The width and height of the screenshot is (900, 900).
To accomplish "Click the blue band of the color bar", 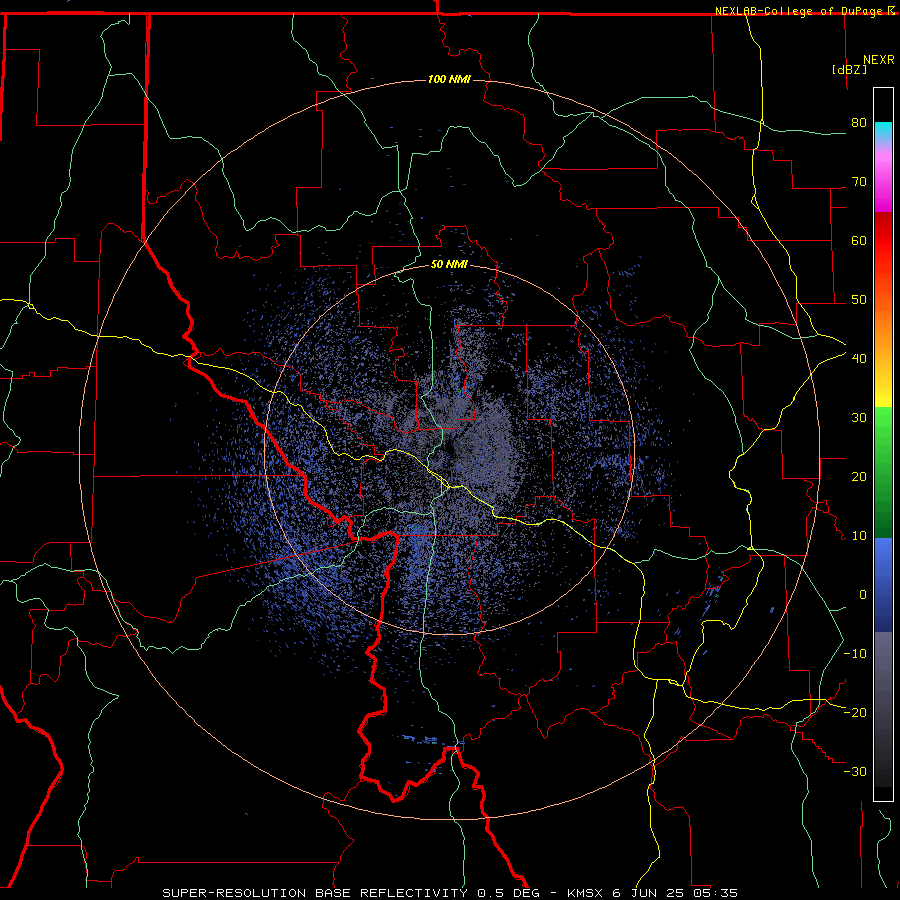I will [x=883, y=585].
